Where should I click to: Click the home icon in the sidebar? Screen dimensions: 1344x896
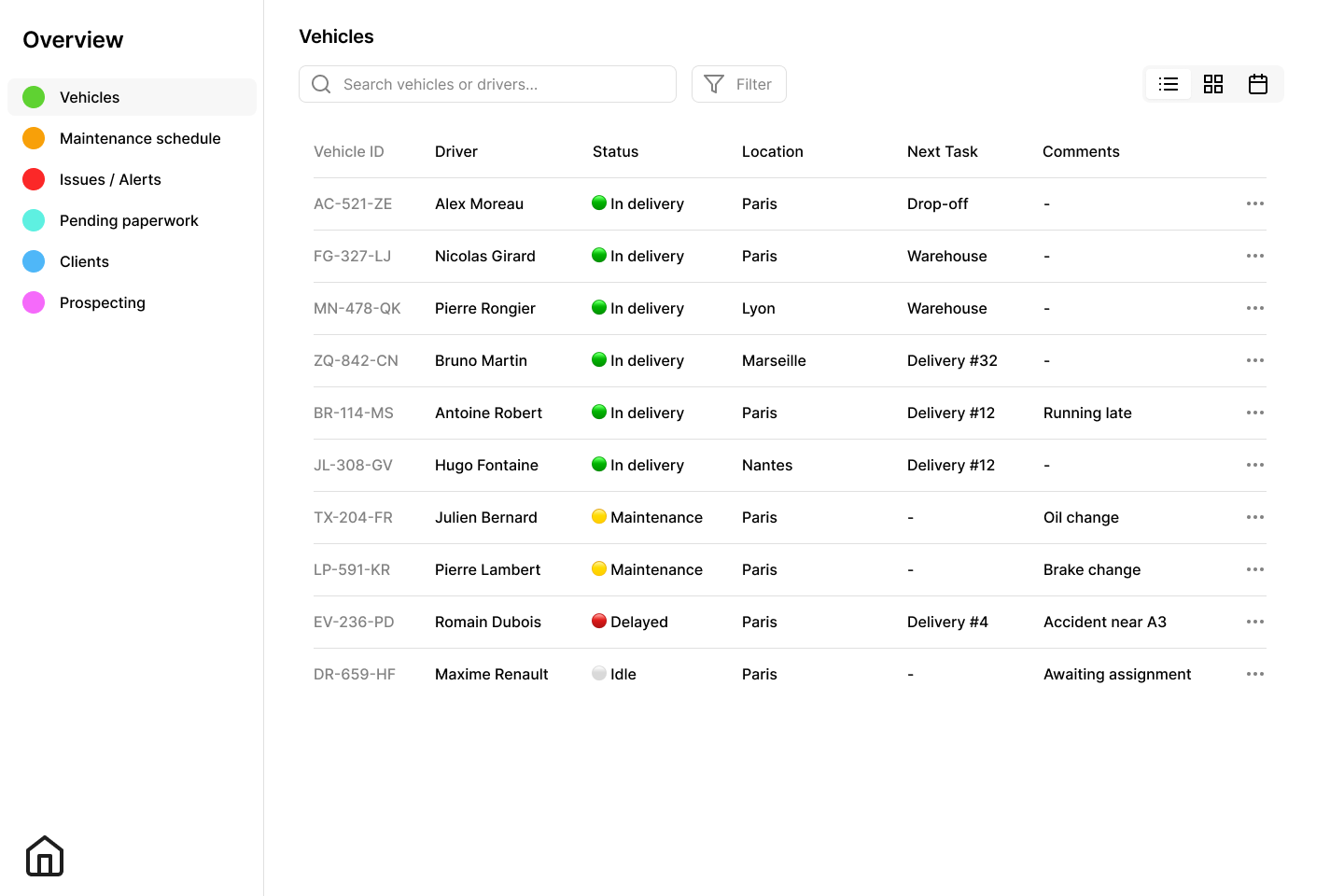point(45,856)
